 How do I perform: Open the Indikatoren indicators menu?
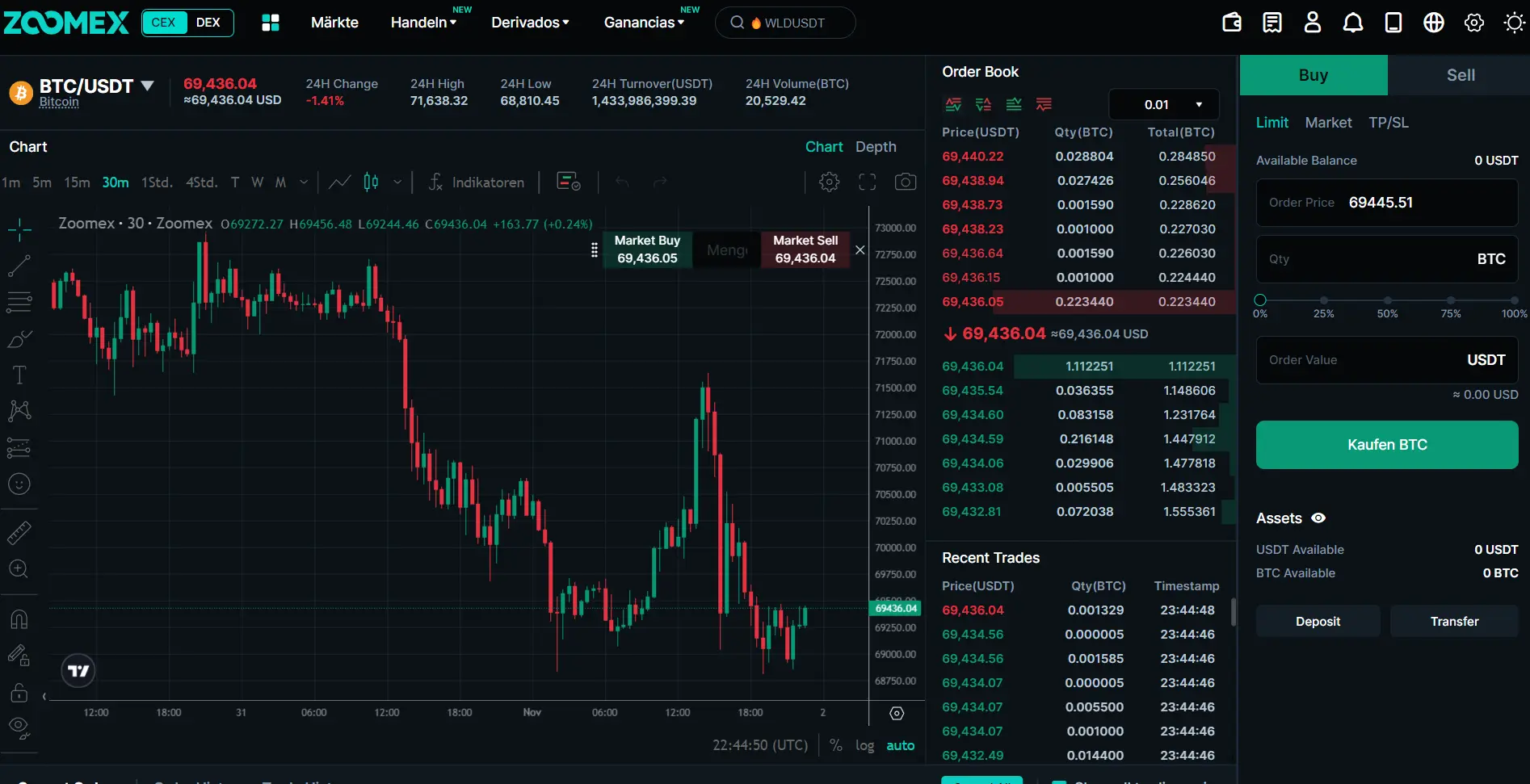pyautogui.click(x=477, y=182)
